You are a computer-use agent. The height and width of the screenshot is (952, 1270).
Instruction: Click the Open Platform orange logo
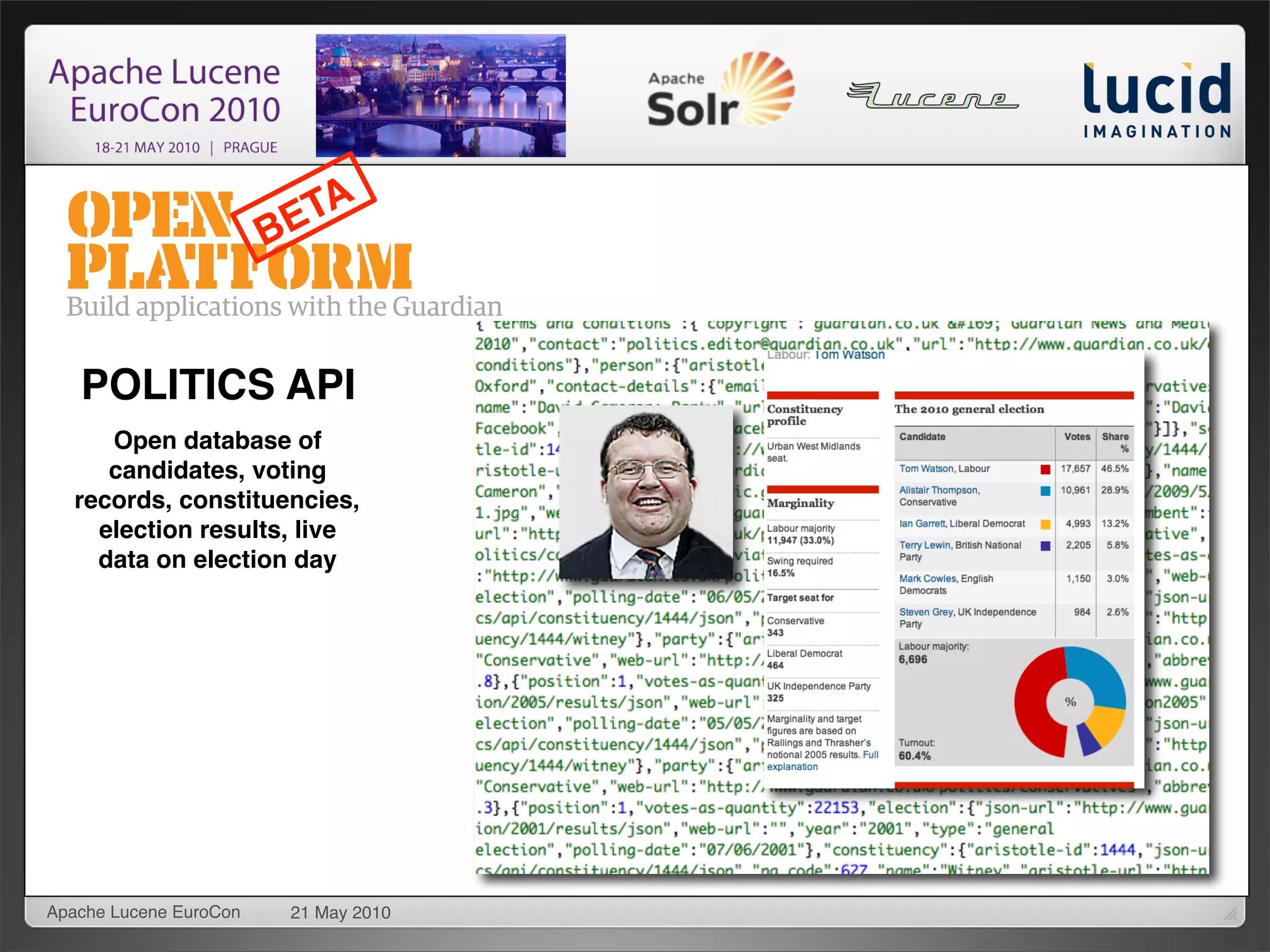(x=239, y=240)
